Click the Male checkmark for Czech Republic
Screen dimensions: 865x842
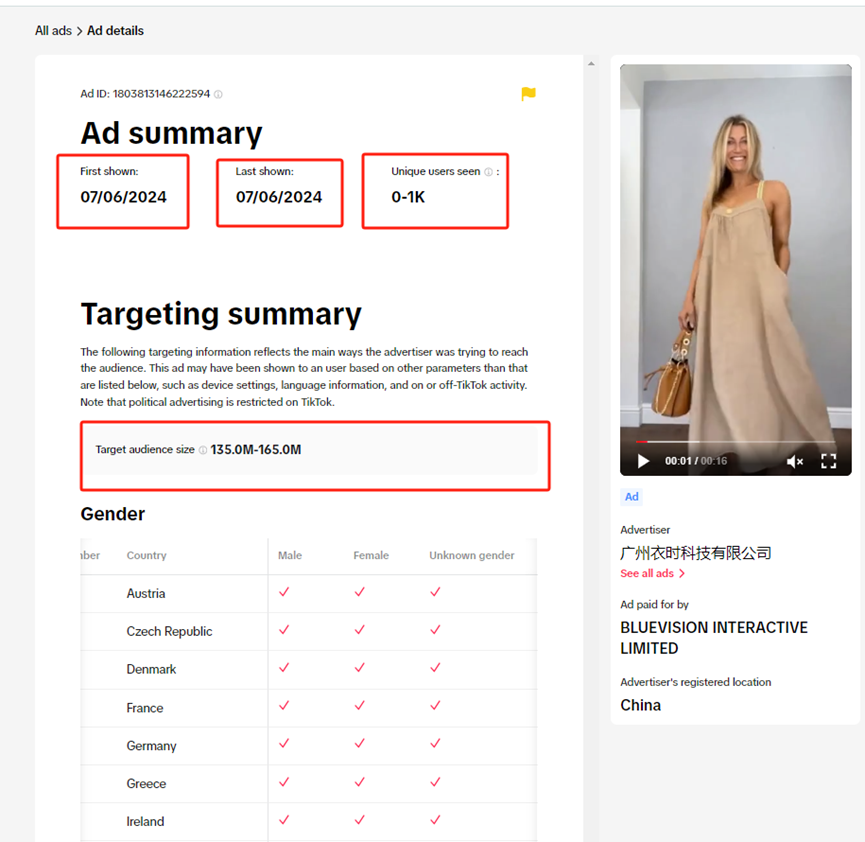click(284, 630)
